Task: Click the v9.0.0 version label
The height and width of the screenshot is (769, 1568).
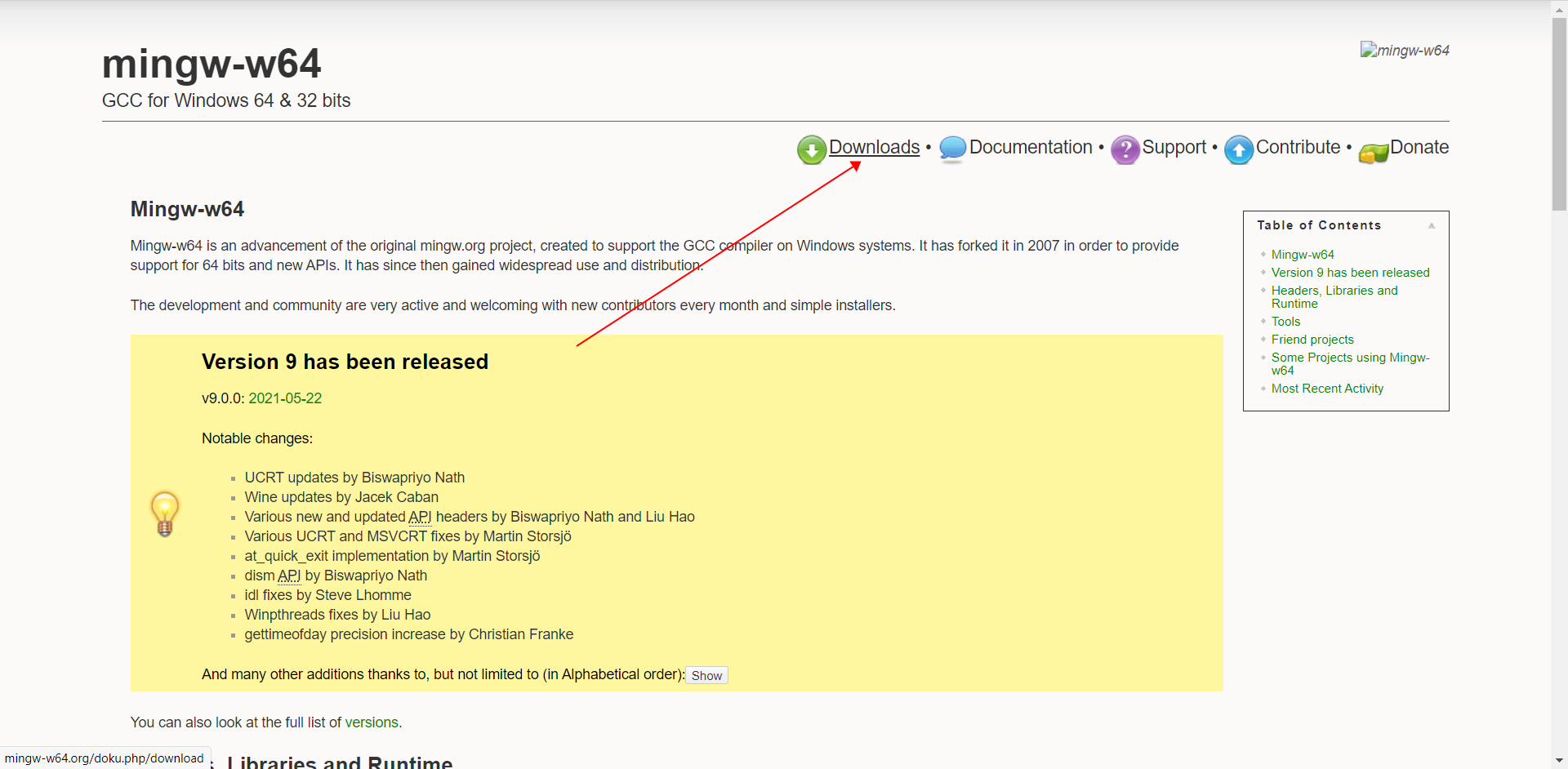Action: tap(222, 398)
